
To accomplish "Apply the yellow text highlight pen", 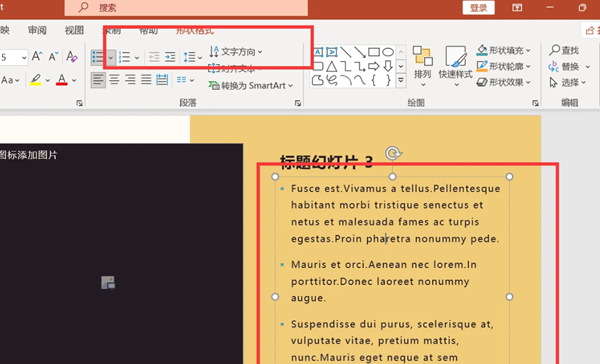I will pos(36,80).
